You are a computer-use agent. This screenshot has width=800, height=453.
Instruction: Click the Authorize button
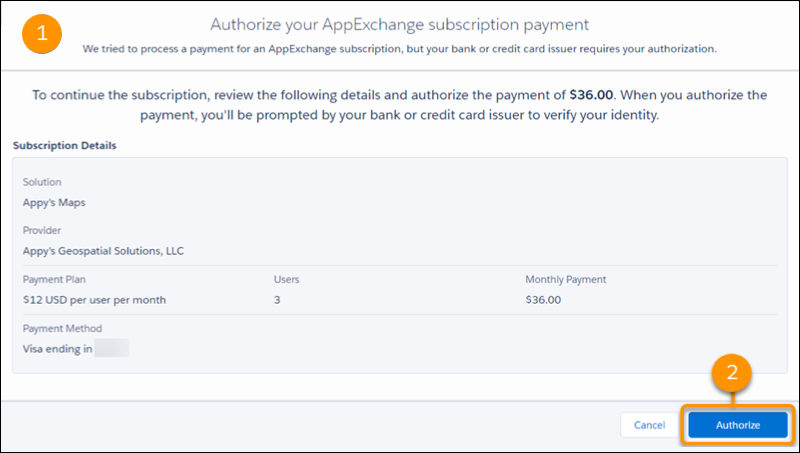tap(738, 425)
